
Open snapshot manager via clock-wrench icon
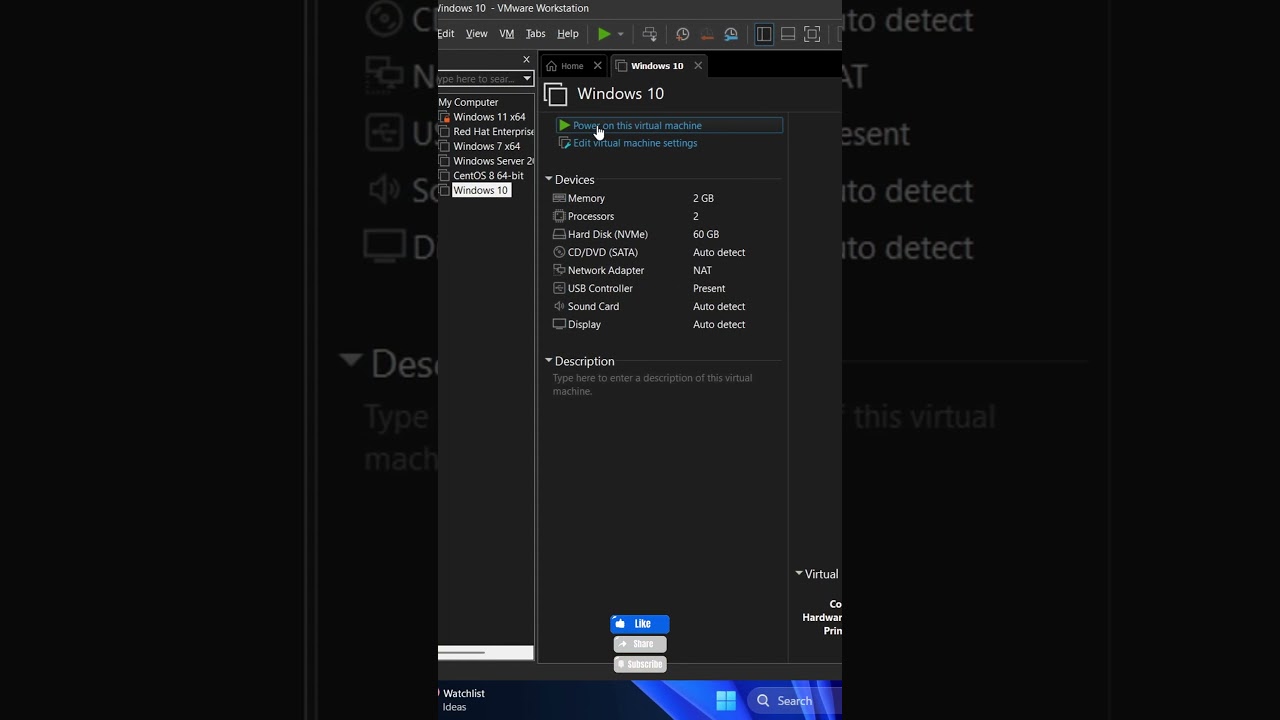click(731, 34)
